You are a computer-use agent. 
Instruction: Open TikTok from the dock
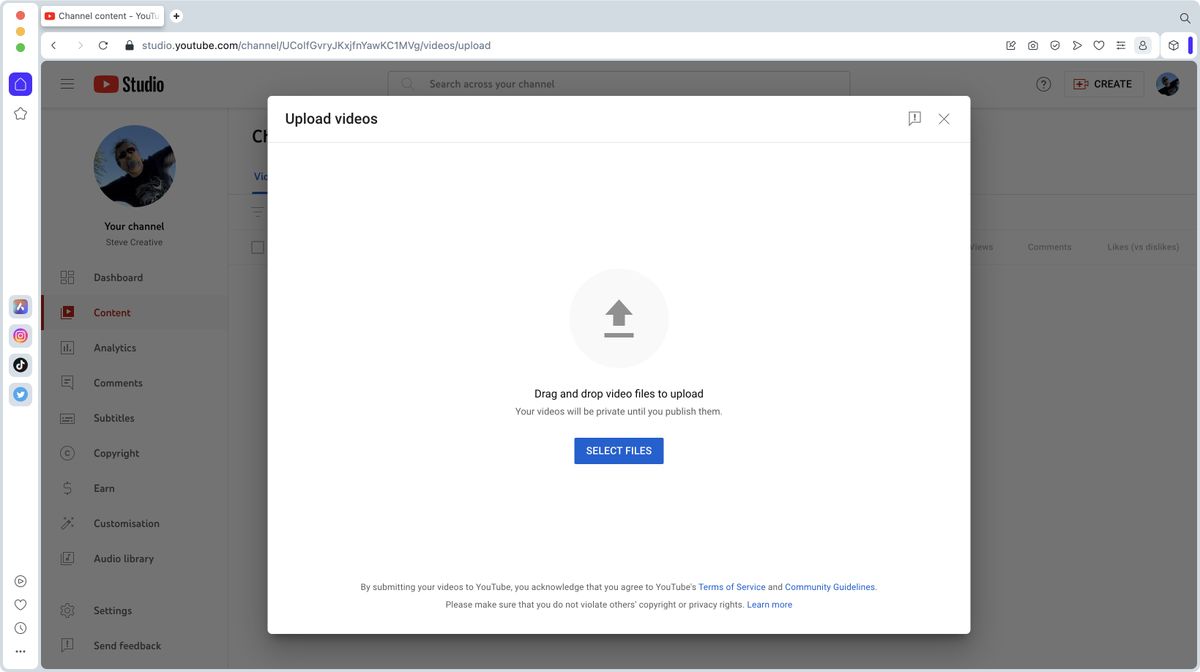20,364
